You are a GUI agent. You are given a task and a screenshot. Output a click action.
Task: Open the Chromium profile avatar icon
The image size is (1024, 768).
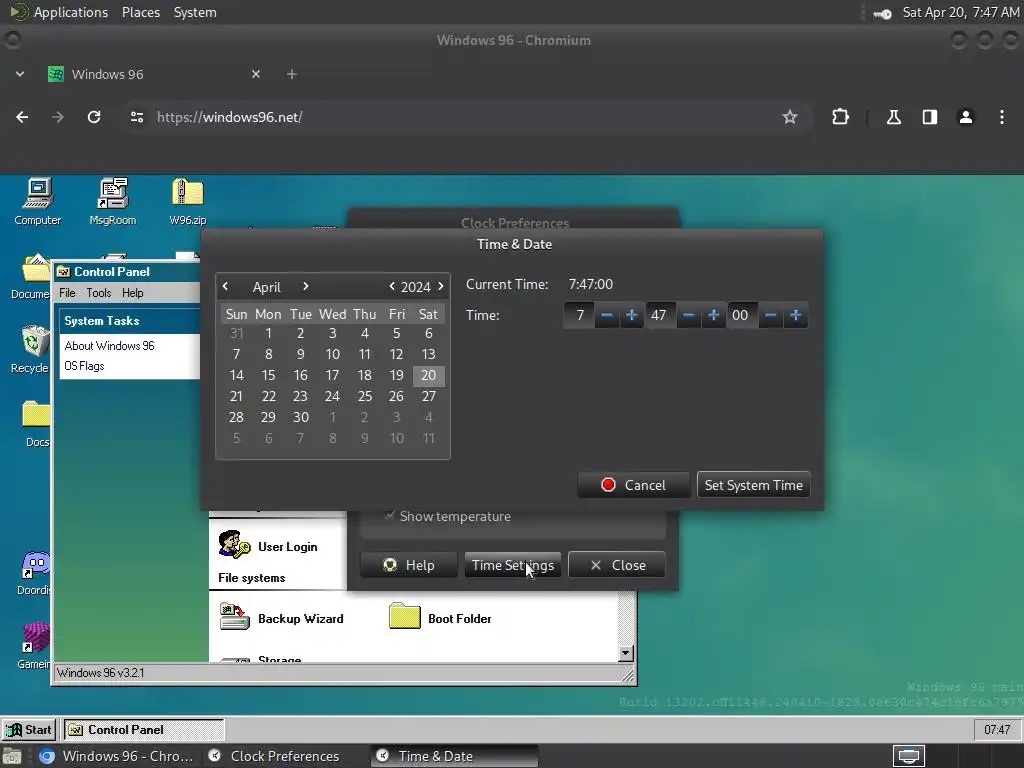965,117
